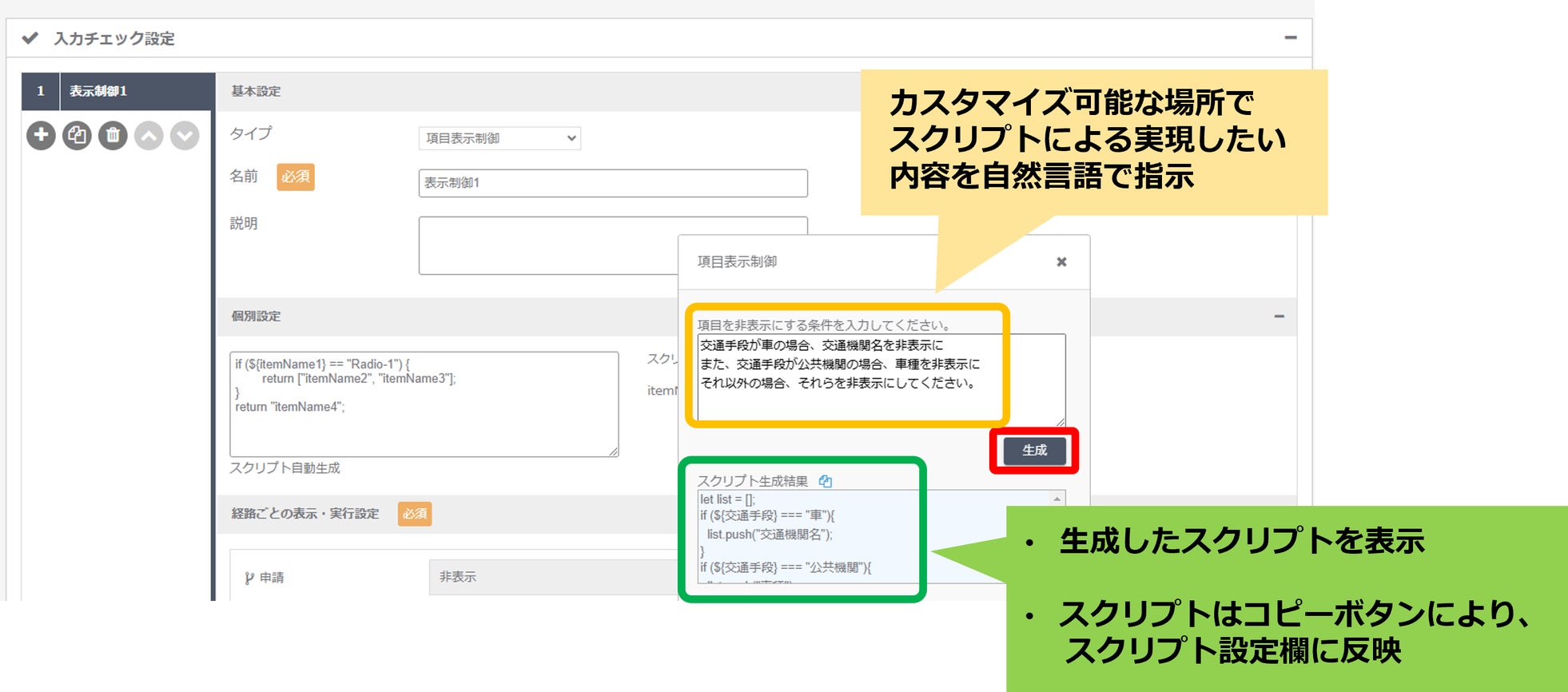This screenshot has width=1568, height=692.
Task: Click the trash delete icon
Action: point(113,135)
